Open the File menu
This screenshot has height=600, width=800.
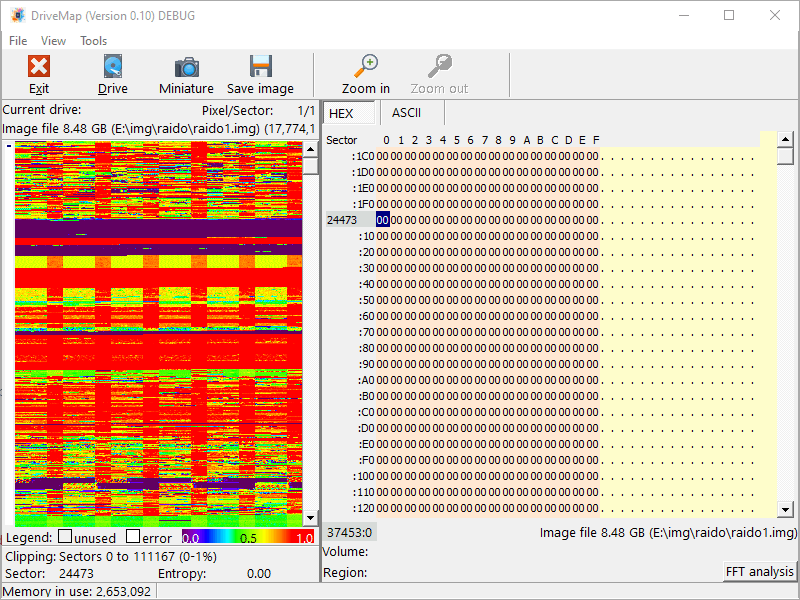[x=18, y=41]
